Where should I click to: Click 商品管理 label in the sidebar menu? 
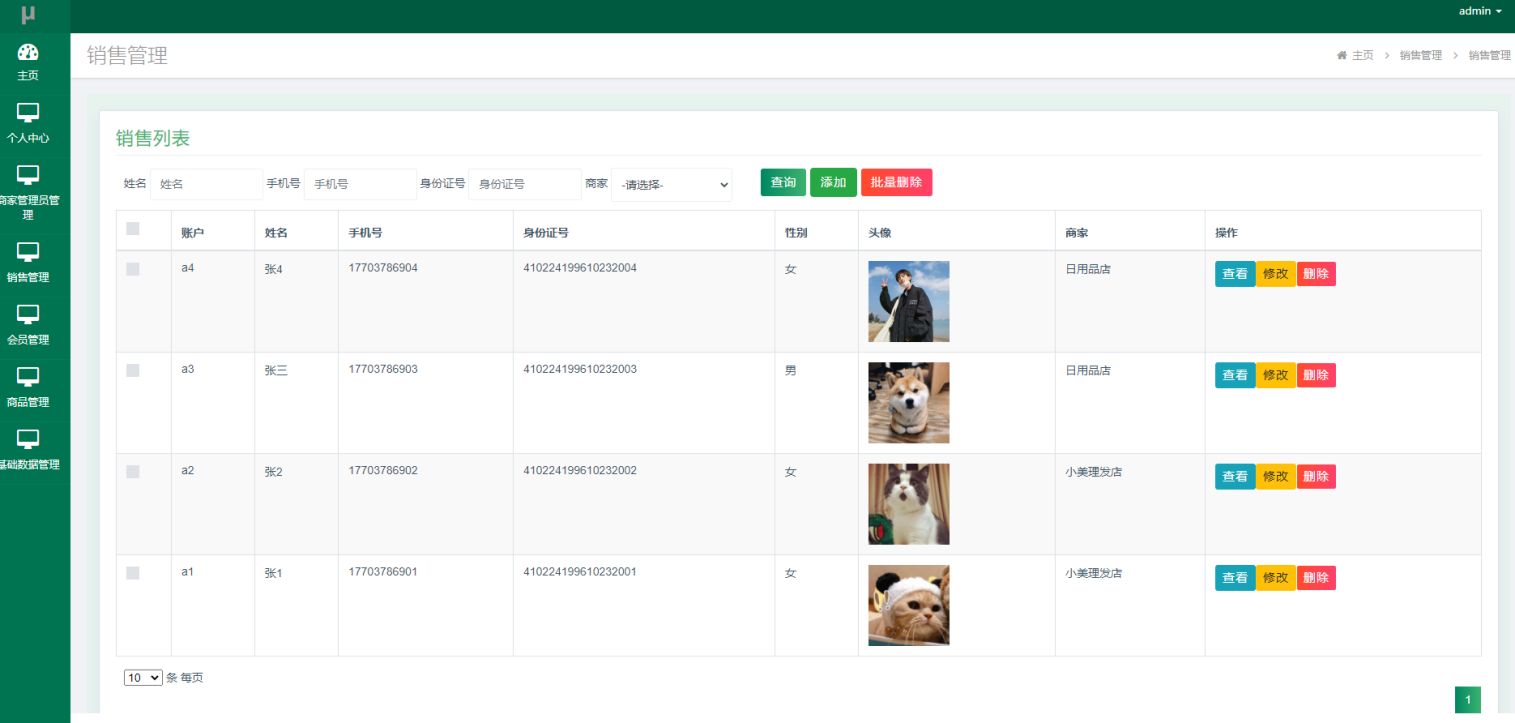pyautogui.click(x=28, y=402)
